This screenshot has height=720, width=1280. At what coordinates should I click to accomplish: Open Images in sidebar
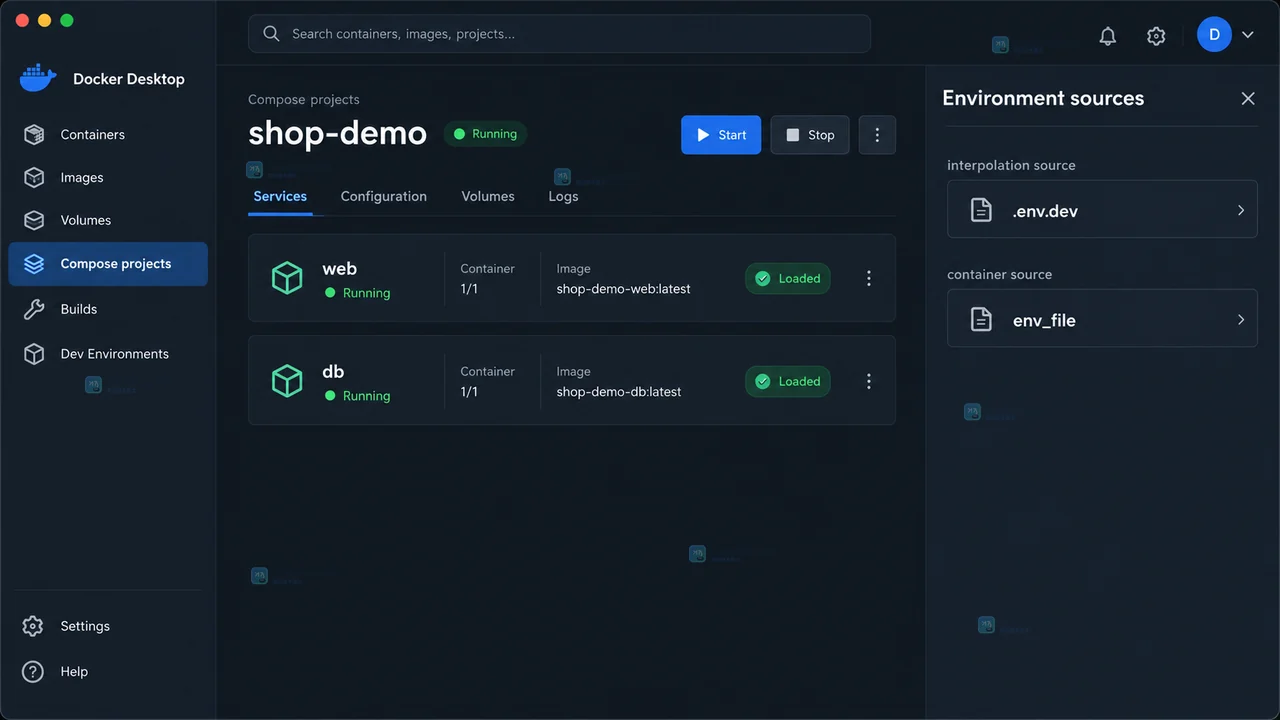pos(108,177)
